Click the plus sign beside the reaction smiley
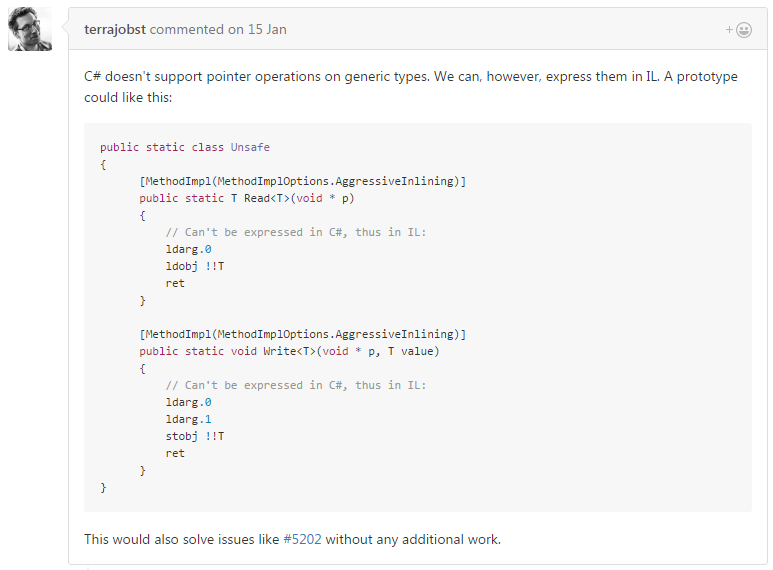This screenshot has height=570, width=773. pos(729,30)
